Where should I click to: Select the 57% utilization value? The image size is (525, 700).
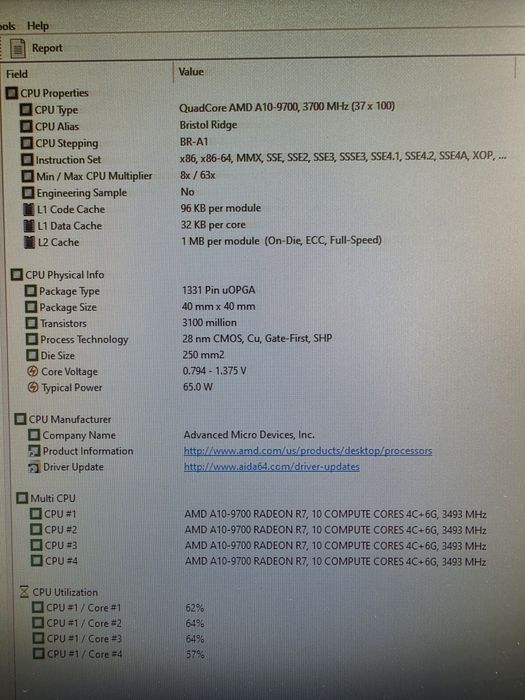pyautogui.click(x=195, y=654)
